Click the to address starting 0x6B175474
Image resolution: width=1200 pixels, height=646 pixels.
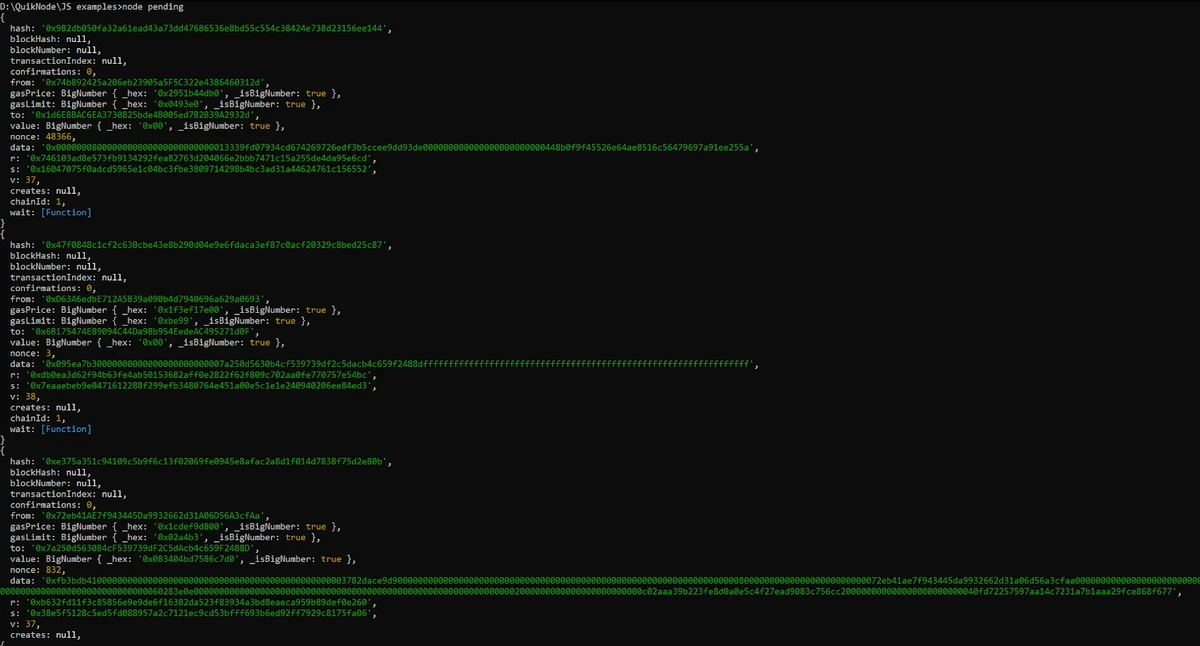pyautogui.click(x=143, y=332)
